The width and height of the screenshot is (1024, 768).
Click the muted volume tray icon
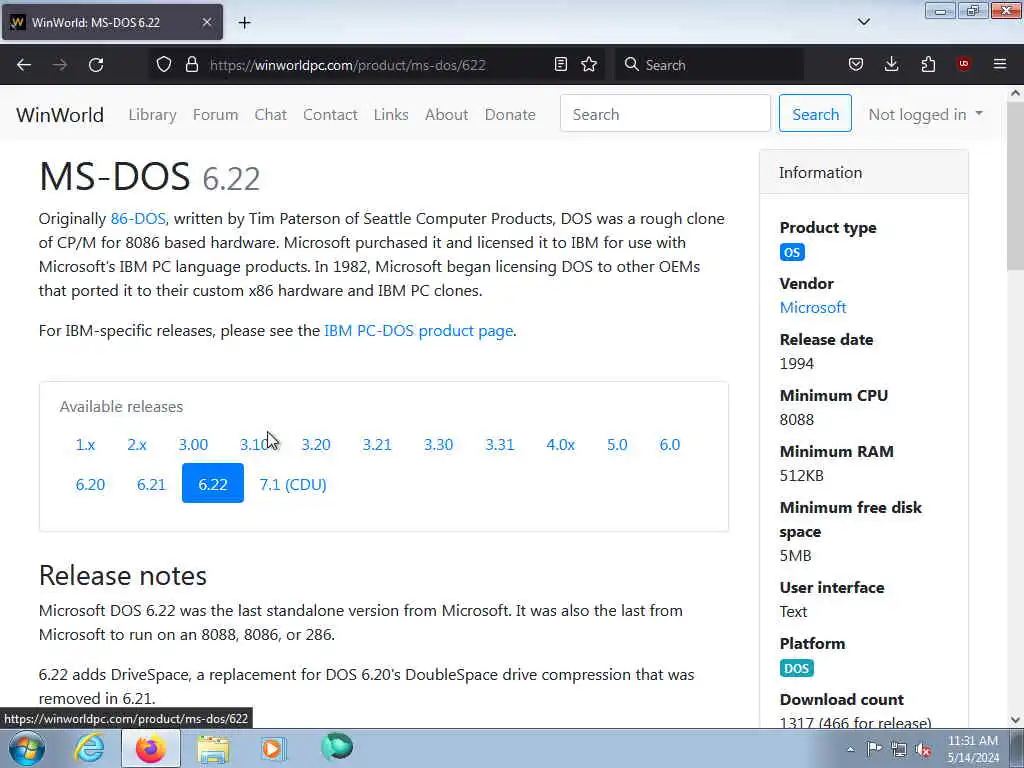point(923,749)
